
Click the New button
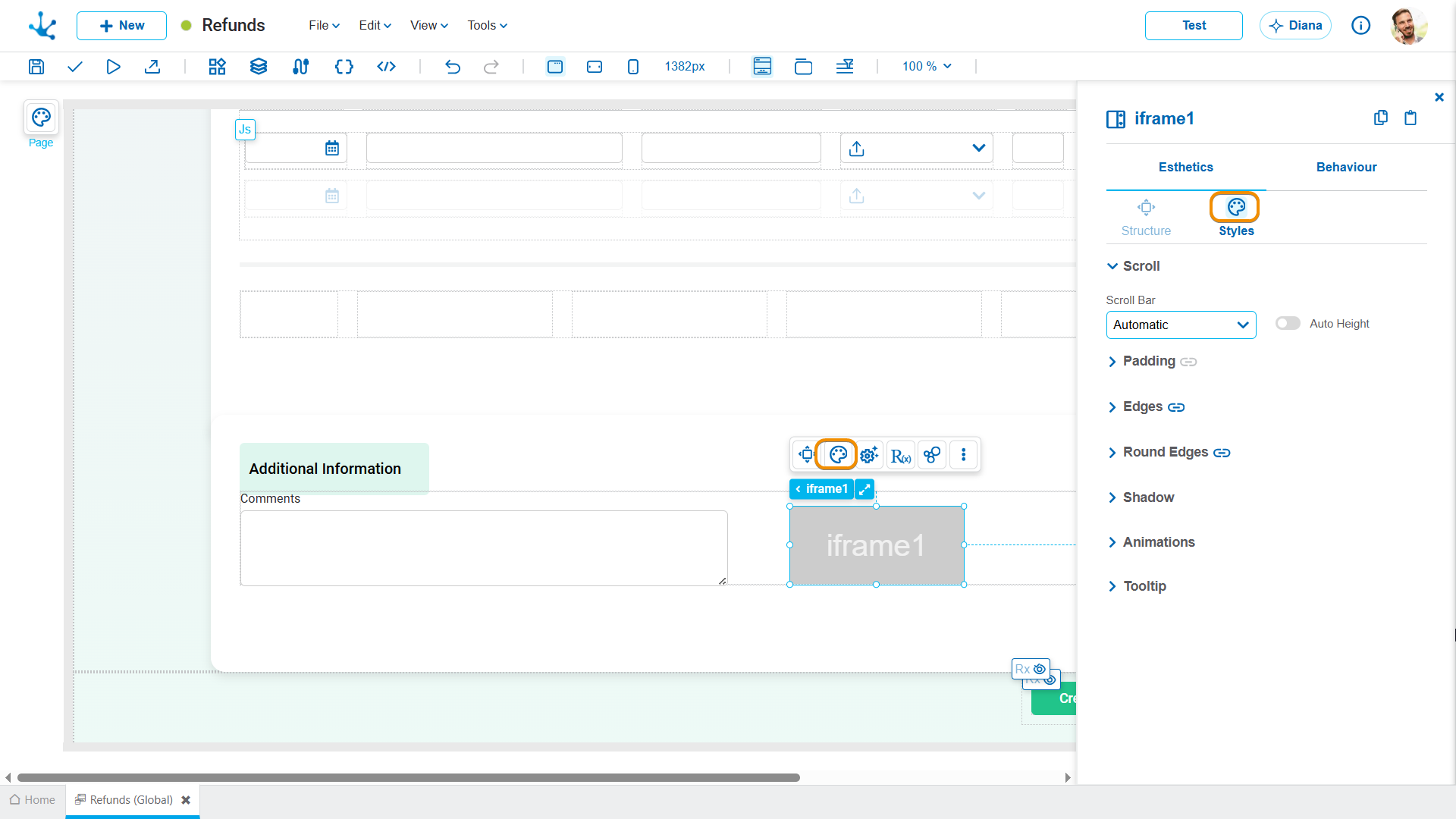pyautogui.click(x=121, y=26)
